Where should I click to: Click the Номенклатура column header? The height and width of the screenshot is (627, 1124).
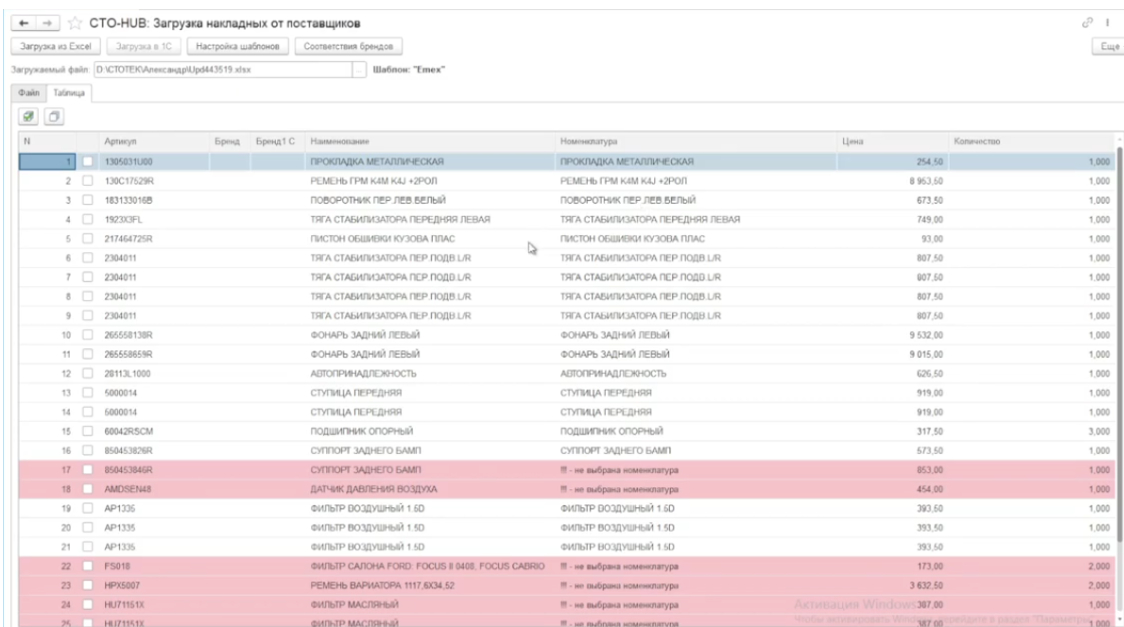click(x=589, y=142)
